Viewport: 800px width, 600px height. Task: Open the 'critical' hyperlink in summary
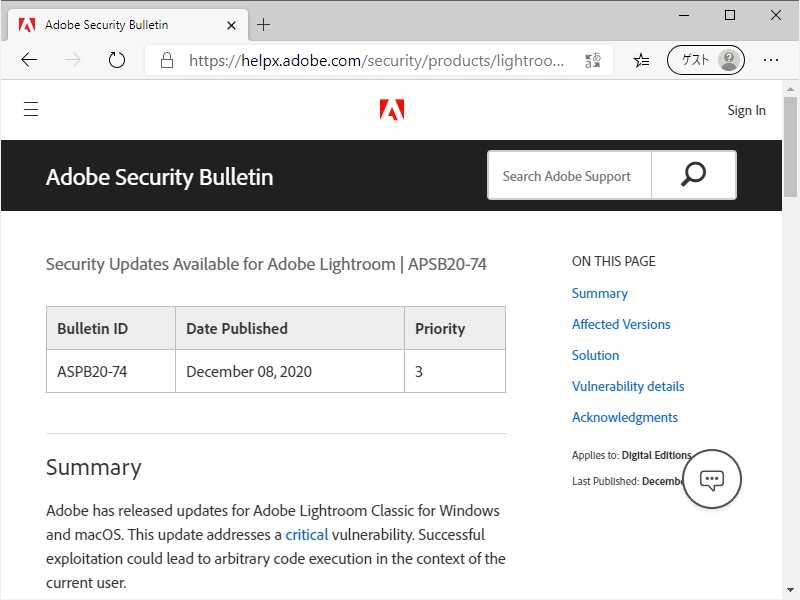[307, 534]
